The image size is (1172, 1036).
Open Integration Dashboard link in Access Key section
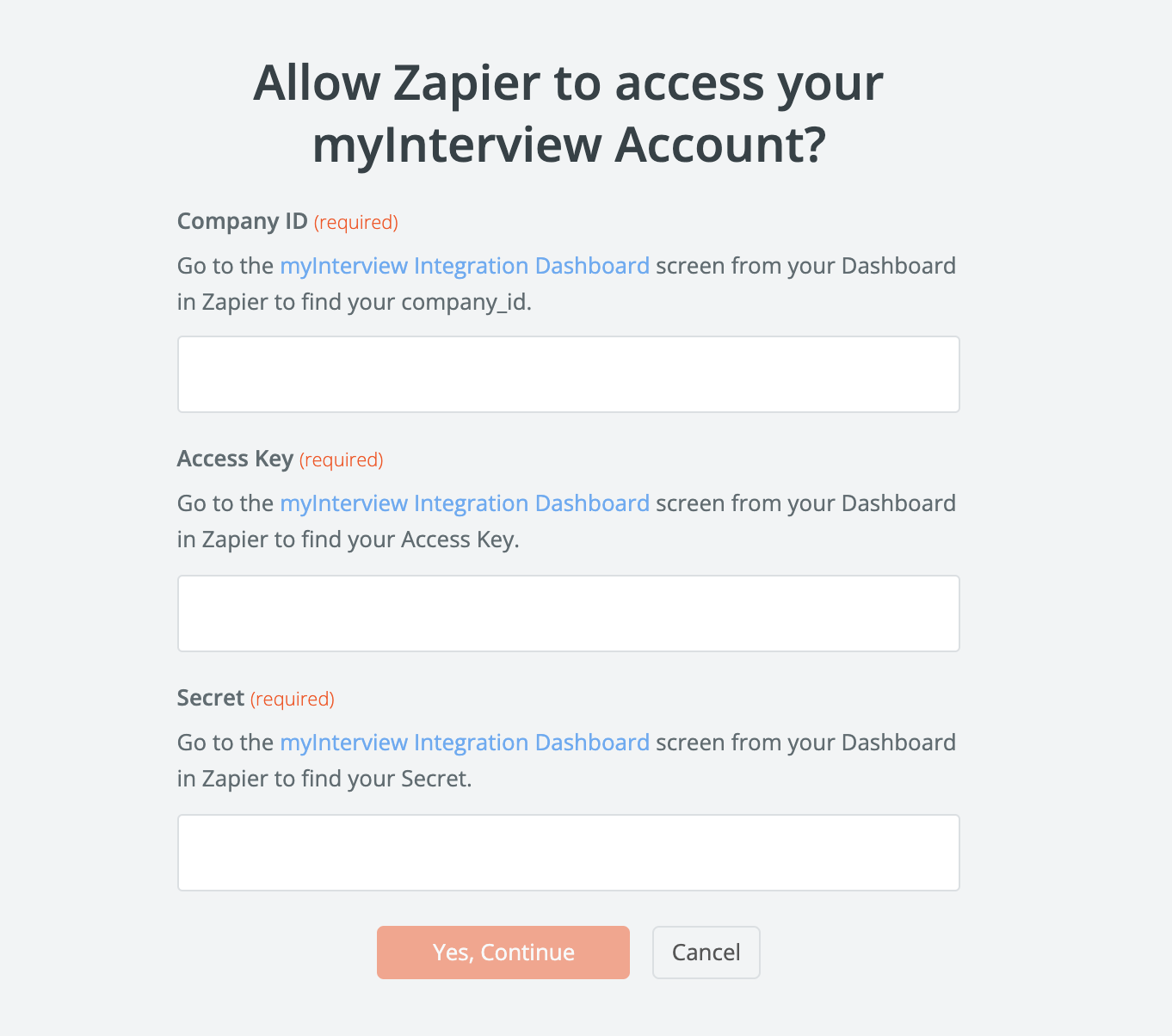(465, 503)
